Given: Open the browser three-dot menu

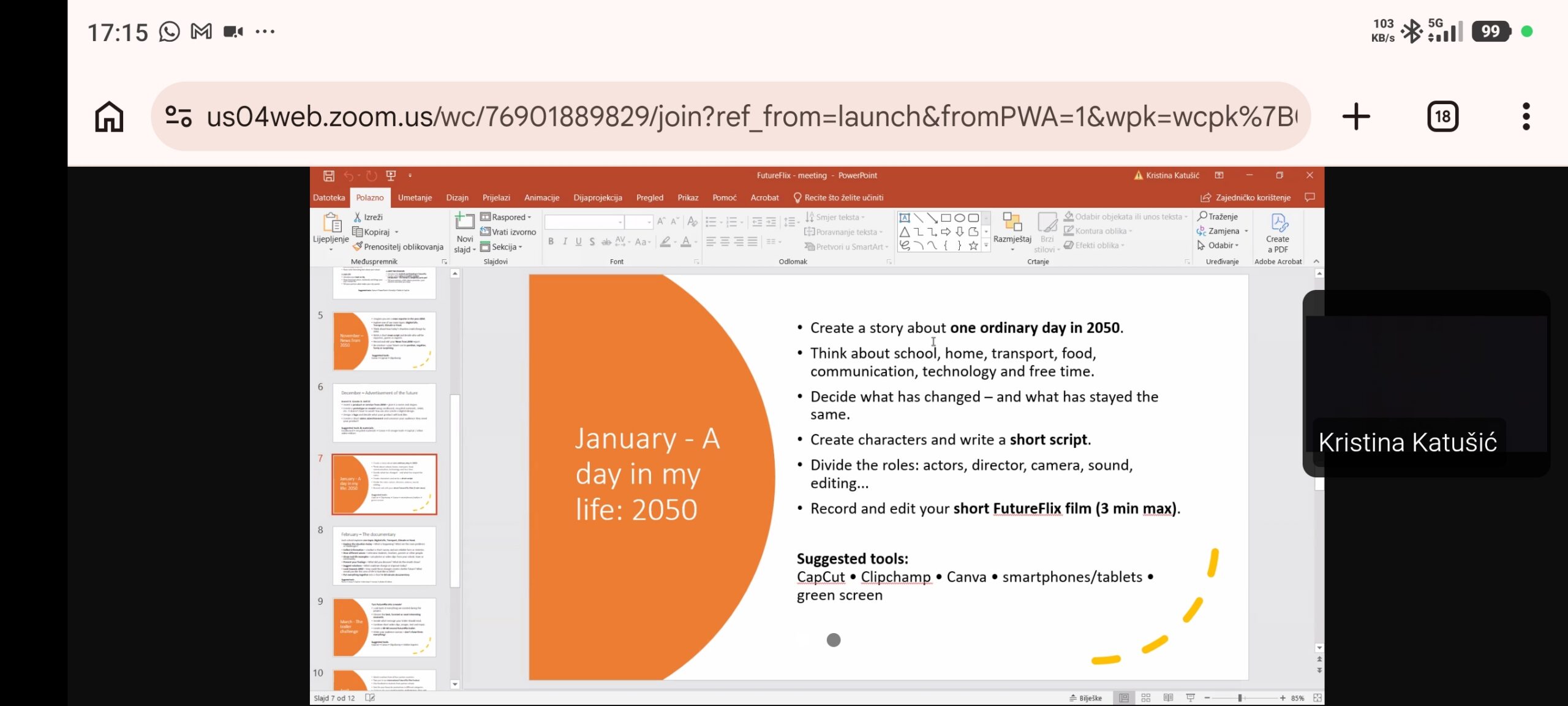Looking at the screenshot, I should [1526, 116].
